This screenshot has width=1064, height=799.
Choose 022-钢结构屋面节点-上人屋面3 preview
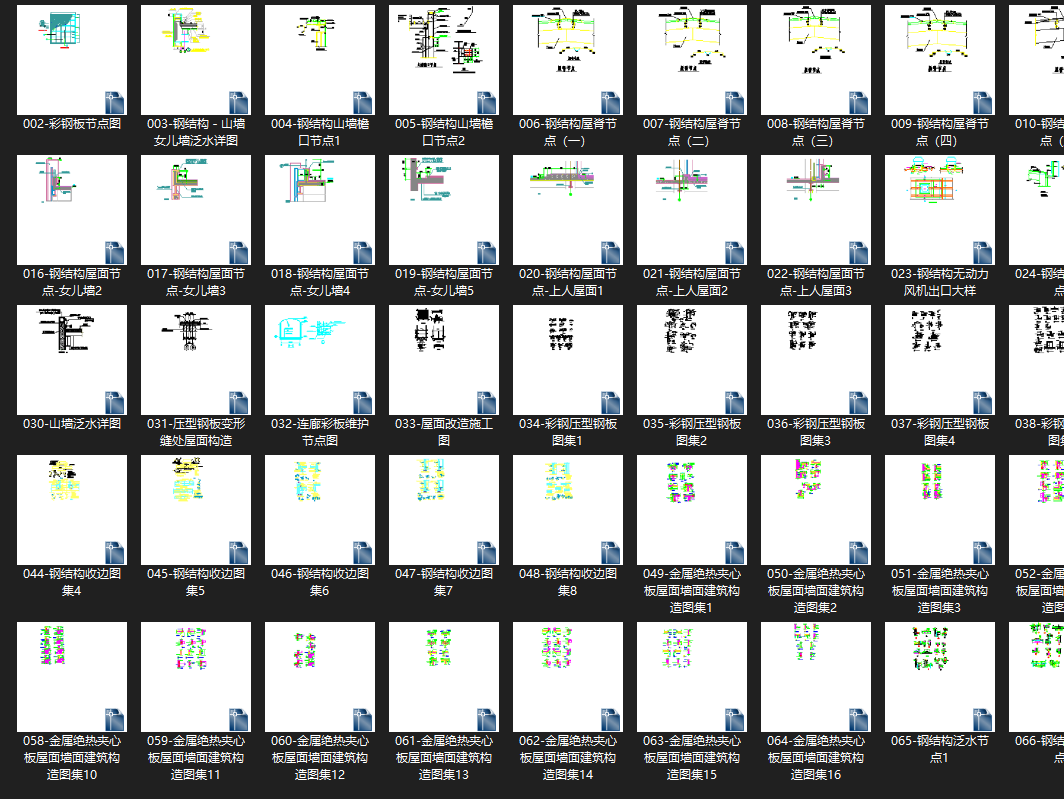[816, 210]
